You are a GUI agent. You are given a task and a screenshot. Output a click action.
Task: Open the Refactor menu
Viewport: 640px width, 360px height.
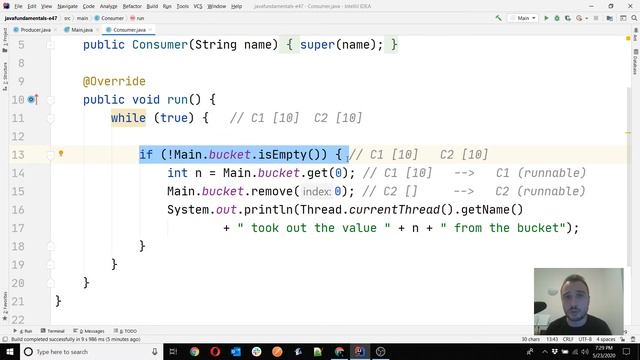[132, 6]
